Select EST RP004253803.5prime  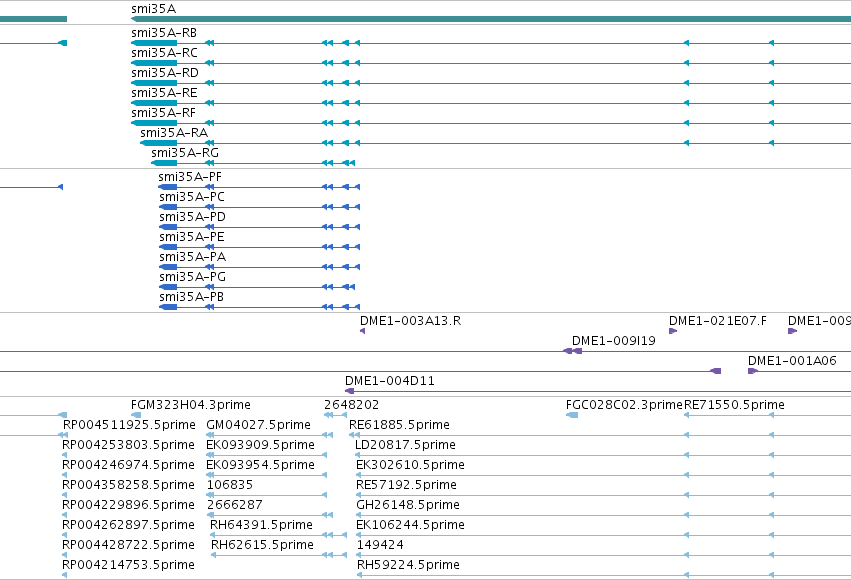[x=128, y=445]
